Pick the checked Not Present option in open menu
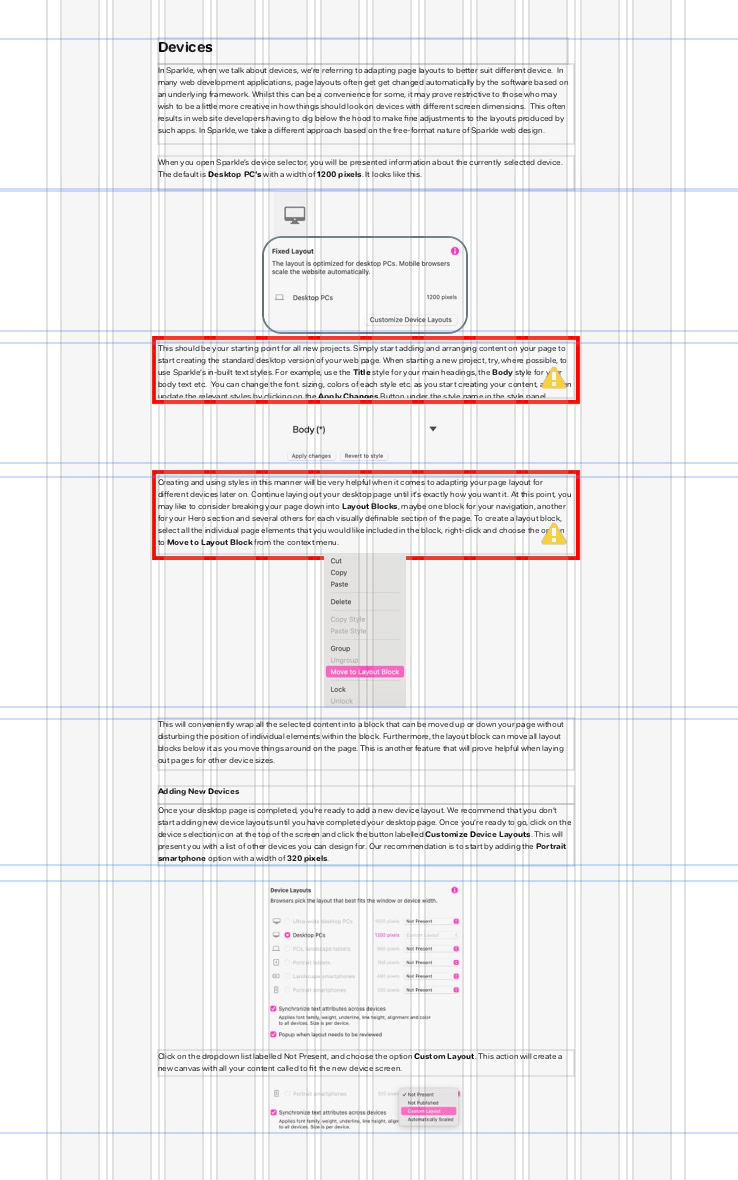The height and width of the screenshot is (1180, 738). point(428,1094)
